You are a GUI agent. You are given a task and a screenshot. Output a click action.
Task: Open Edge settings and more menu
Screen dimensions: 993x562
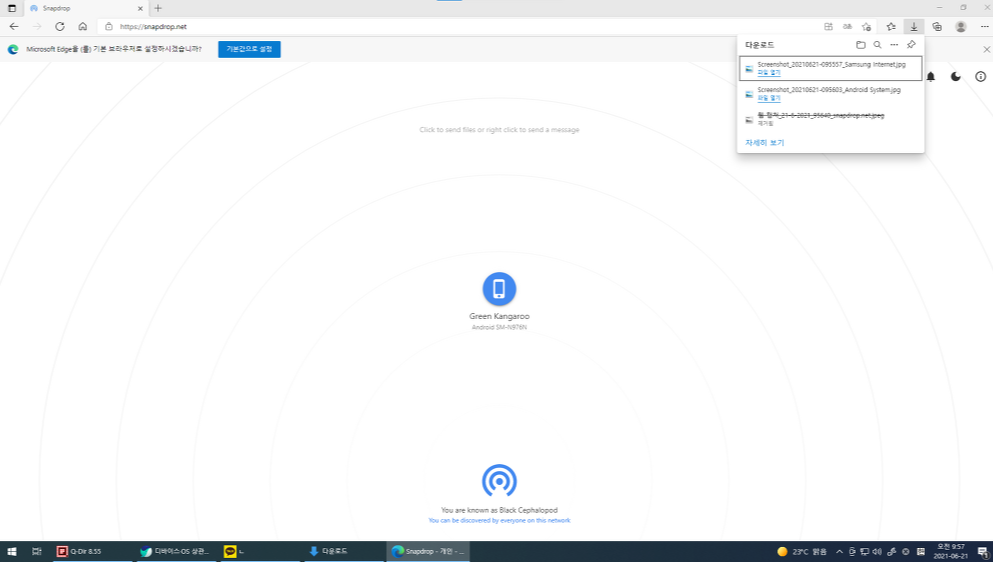pyautogui.click(x=984, y=27)
